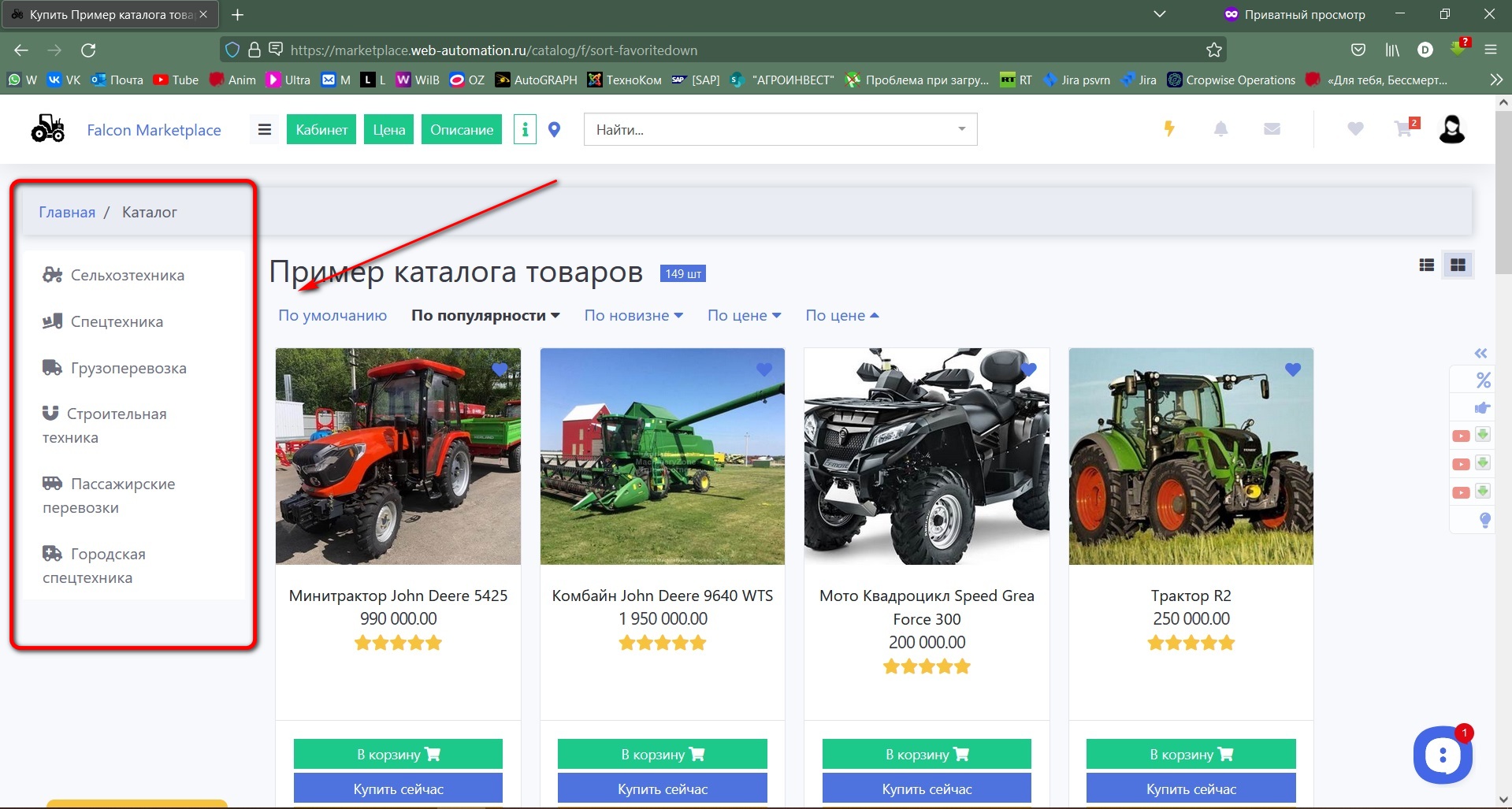This screenshot has width=1512, height=809.
Task: Buy Мото Квадроцикл now
Action: pyautogui.click(x=927, y=789)
